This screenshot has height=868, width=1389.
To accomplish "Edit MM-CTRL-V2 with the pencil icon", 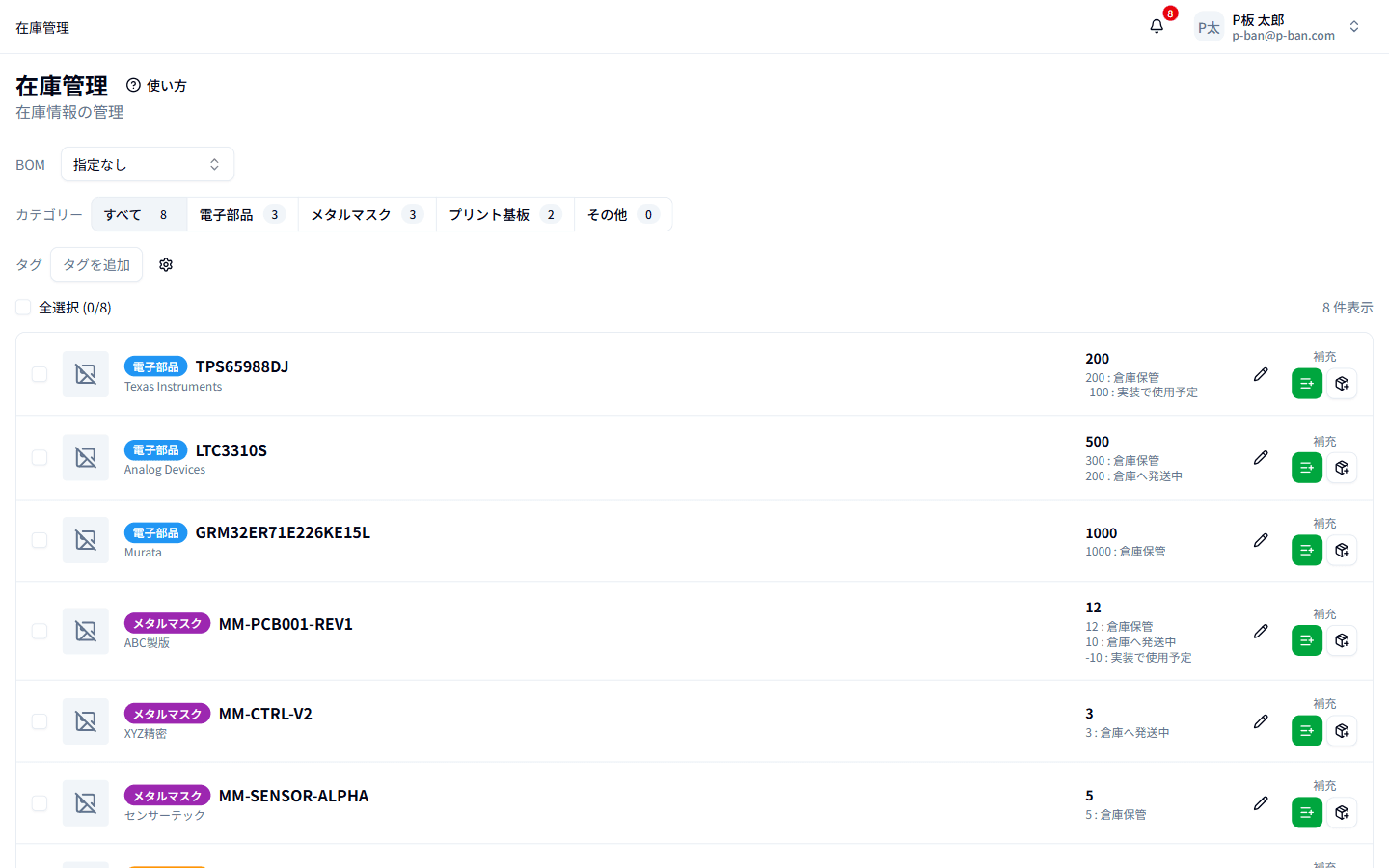I will point(1261,721).
